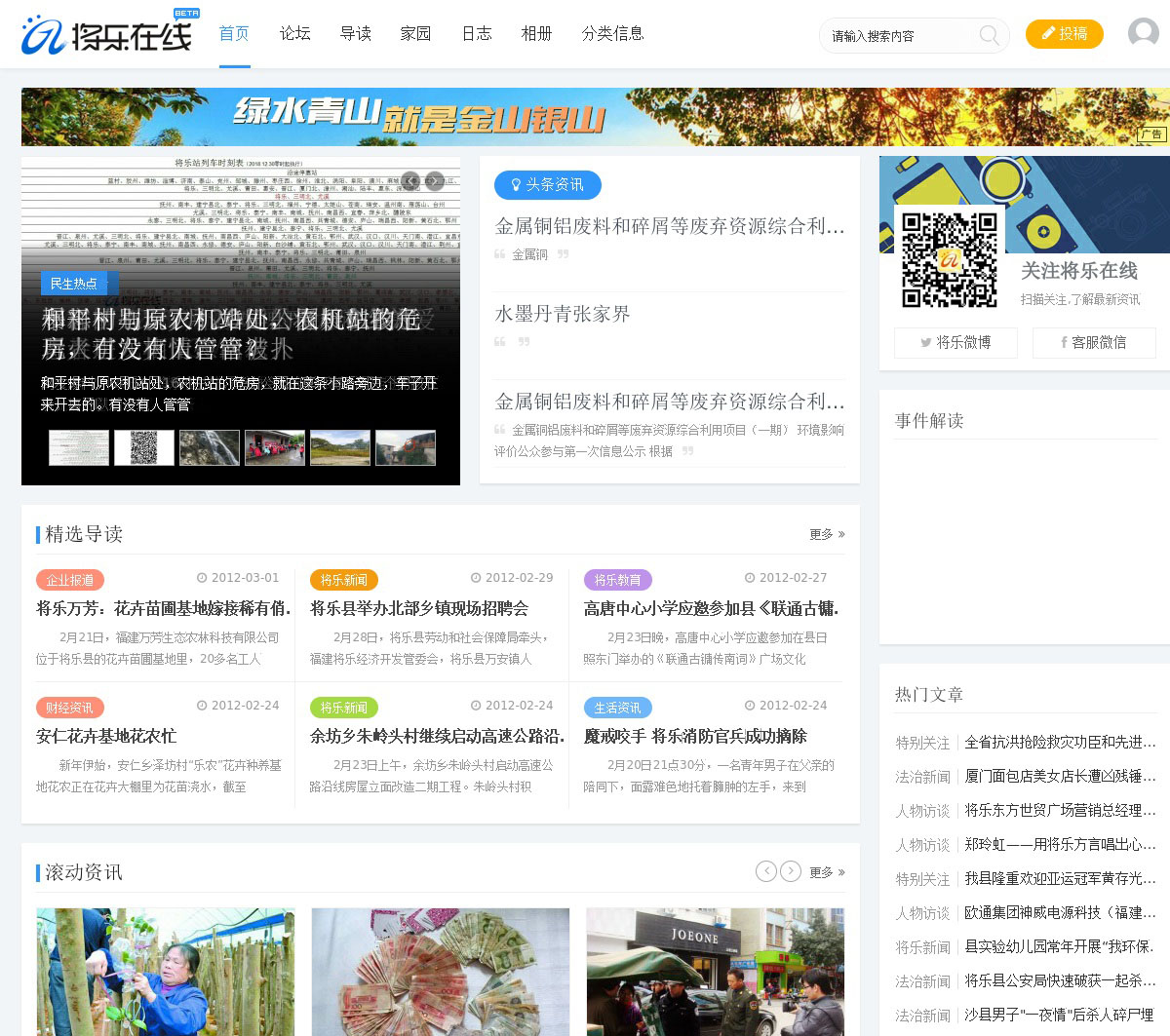Click the 头条资讯 button
Viewport: 1170px width, 1036px height.
[548, 184]
